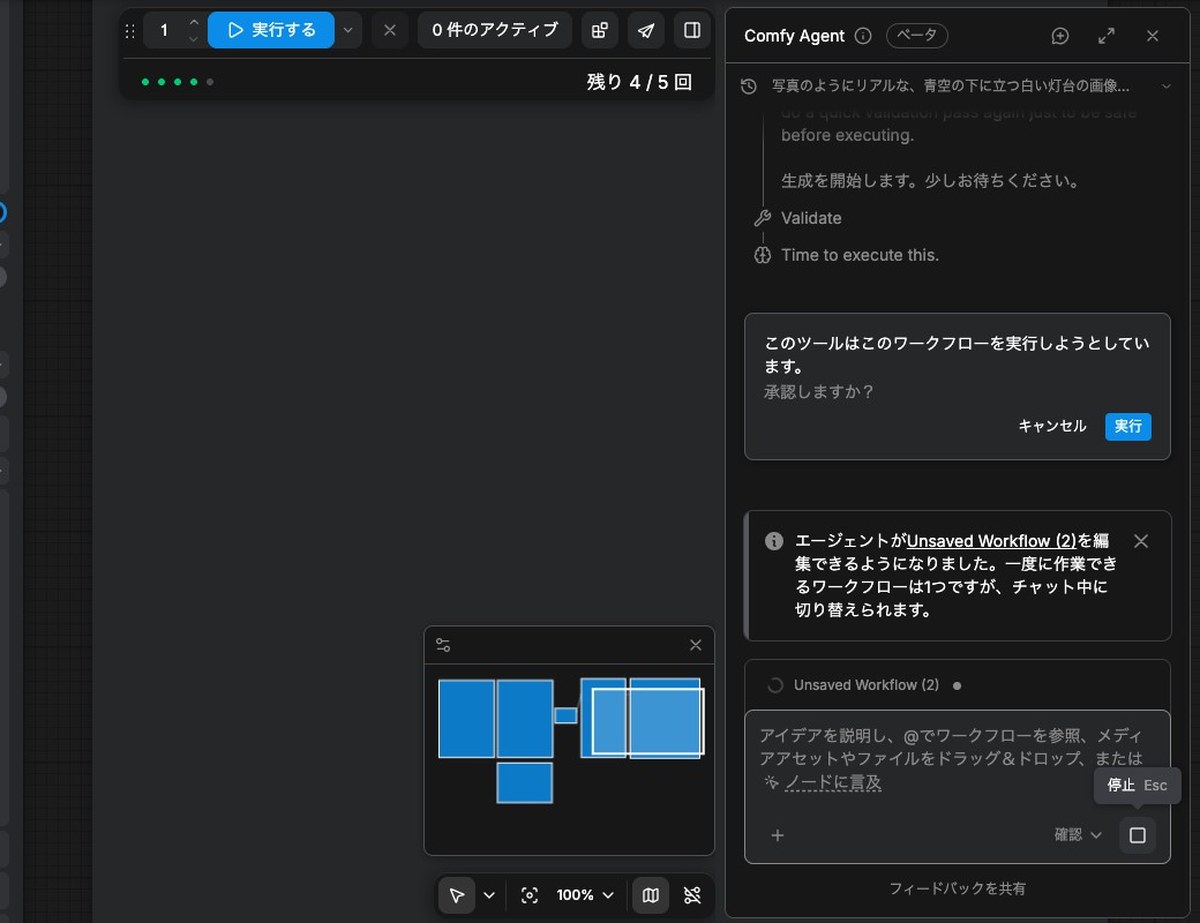Select the pointer cursor tool
1200x923 pixels.
[457, 895]
